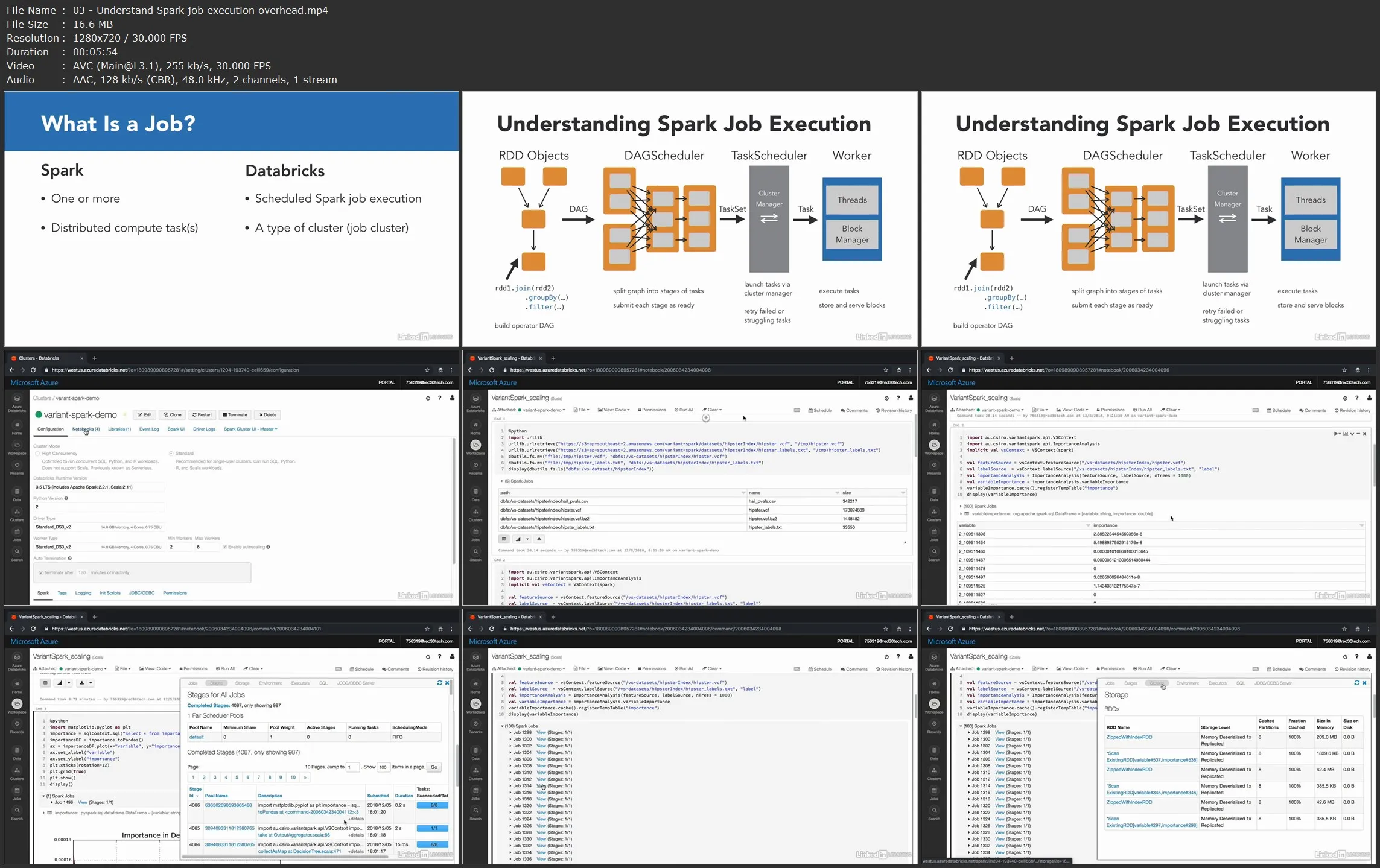Bookmark the Clusters configuration page with the star icon
This screenshot has width=1380, height=868.
tap(427, 370)
